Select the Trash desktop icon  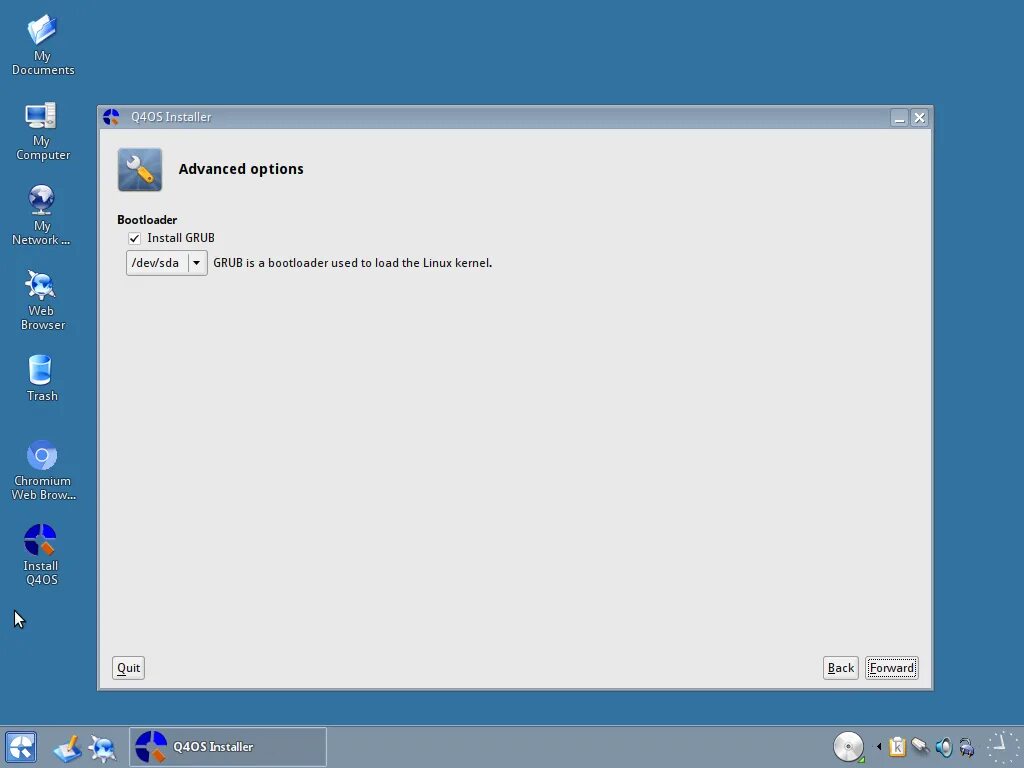[x=41, y=377]
